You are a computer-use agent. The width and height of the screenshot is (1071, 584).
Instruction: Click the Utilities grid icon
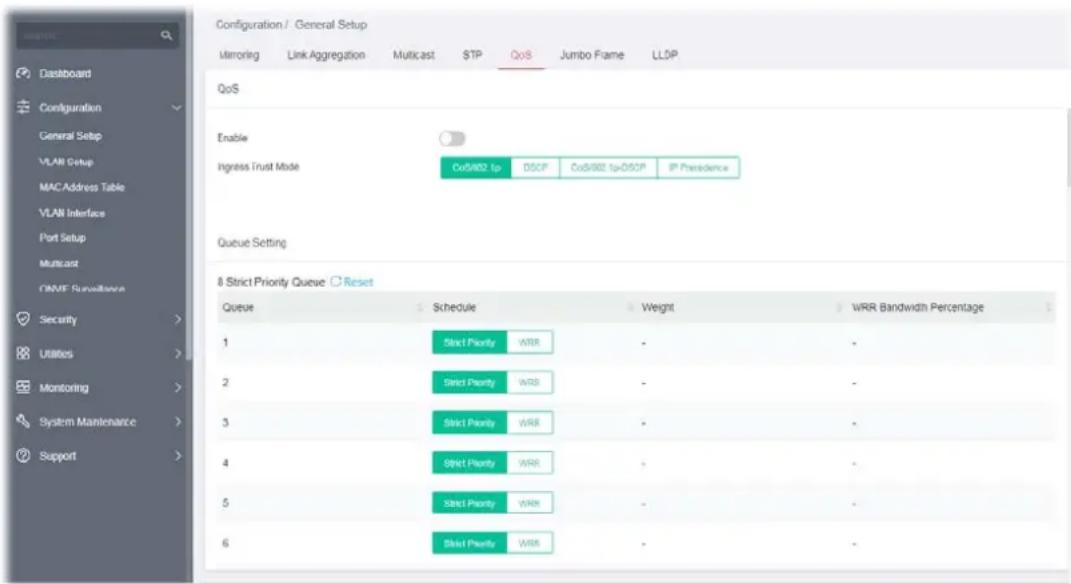point(23,353)
